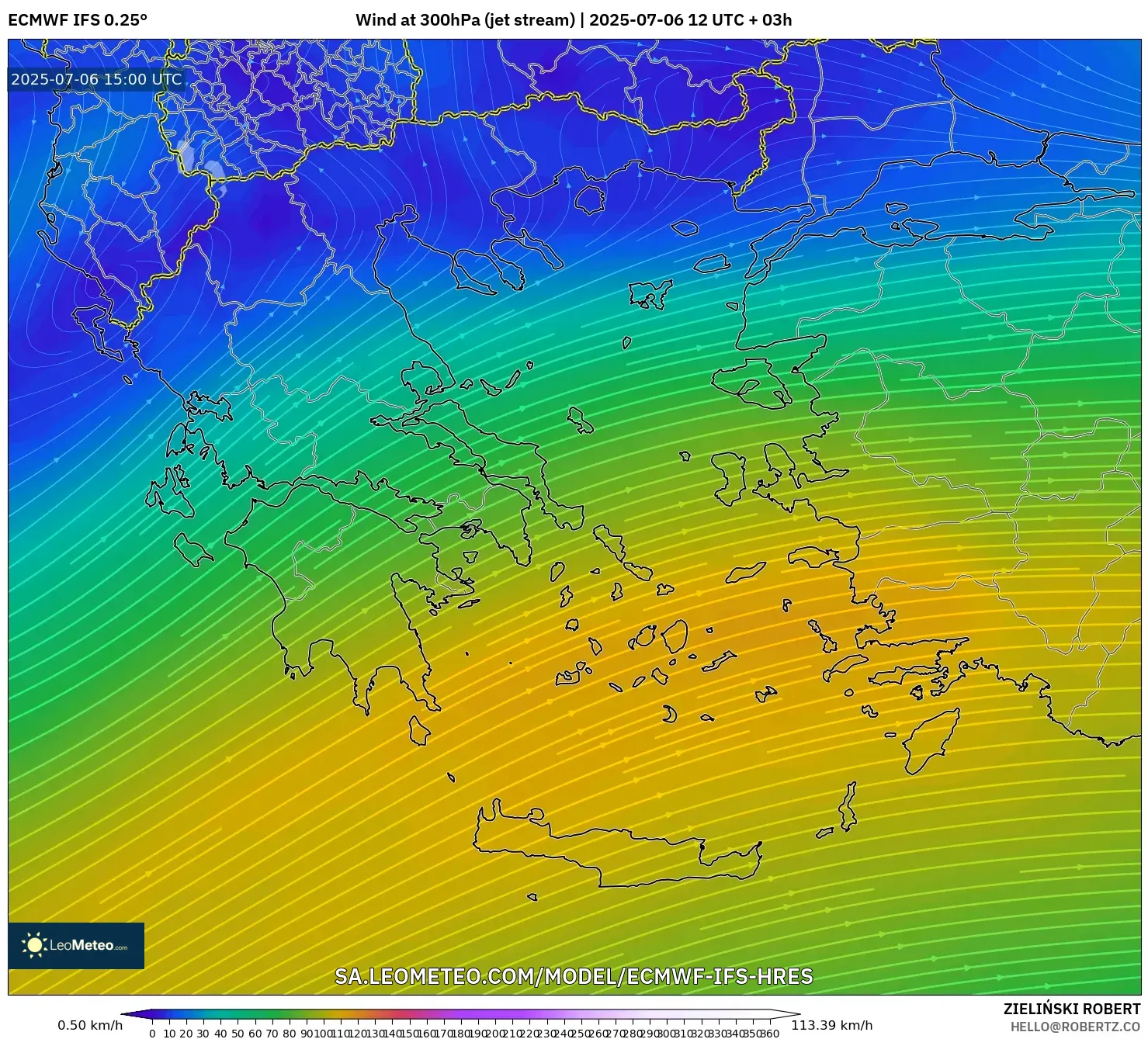Click the 113.39 km/h maximum value label
The width and height of the screenshot is (1148, 1039).
click(832, 1025)
